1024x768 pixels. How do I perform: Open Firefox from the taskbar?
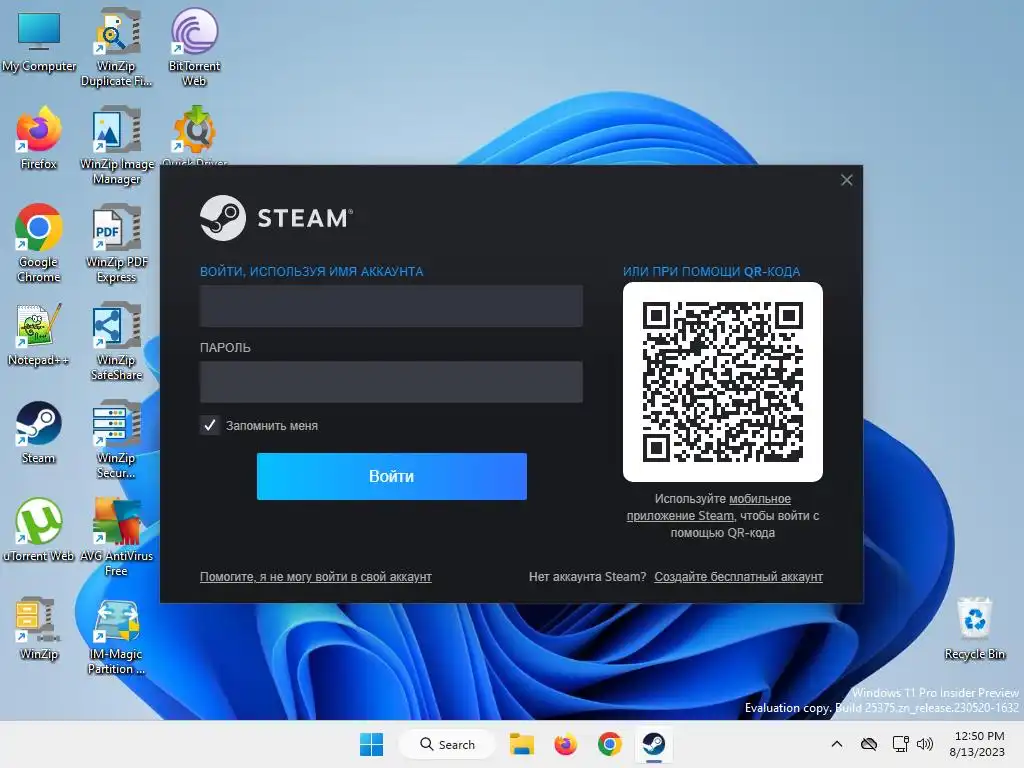pos(566,744)
